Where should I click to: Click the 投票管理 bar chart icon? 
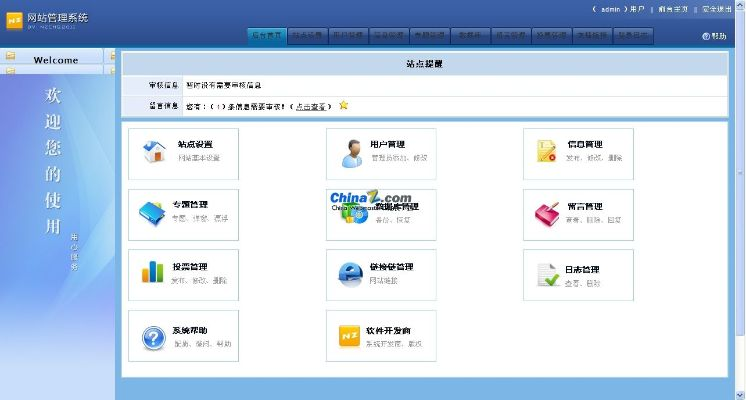[153, 272]
